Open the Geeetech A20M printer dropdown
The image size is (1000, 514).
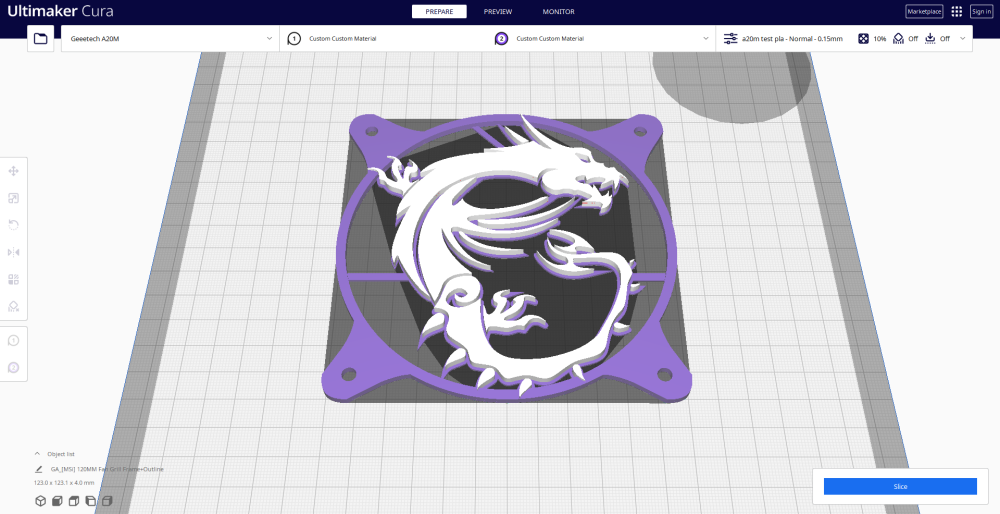(170, 39)
